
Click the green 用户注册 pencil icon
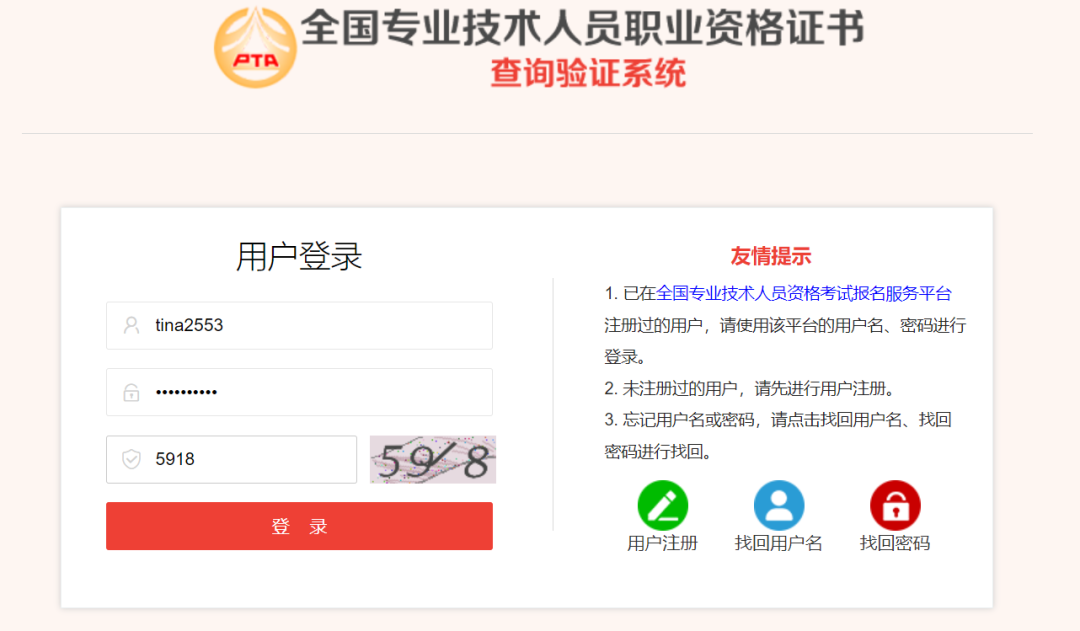pos(663,506)
